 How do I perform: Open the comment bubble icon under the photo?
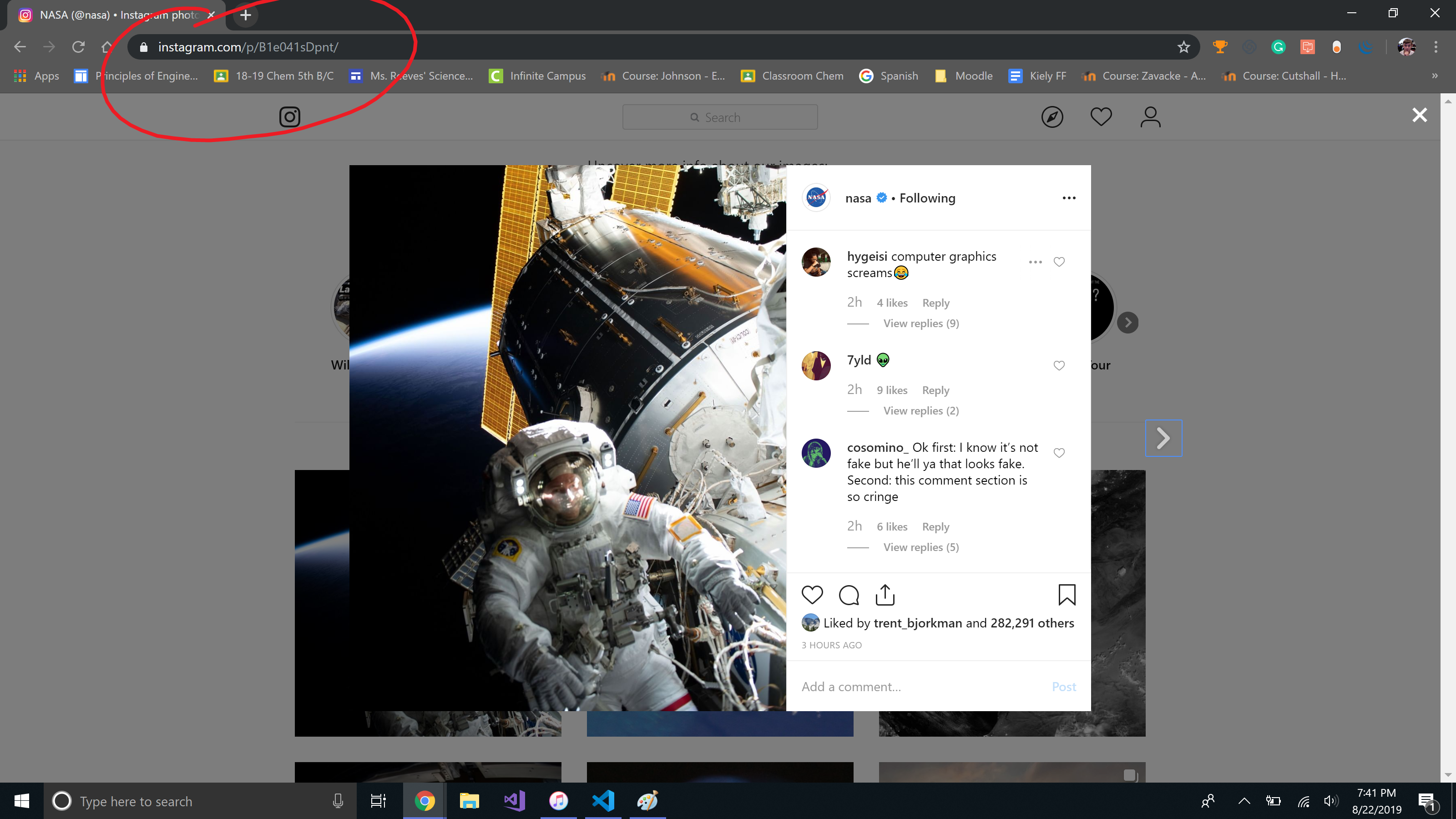[849, 595]
